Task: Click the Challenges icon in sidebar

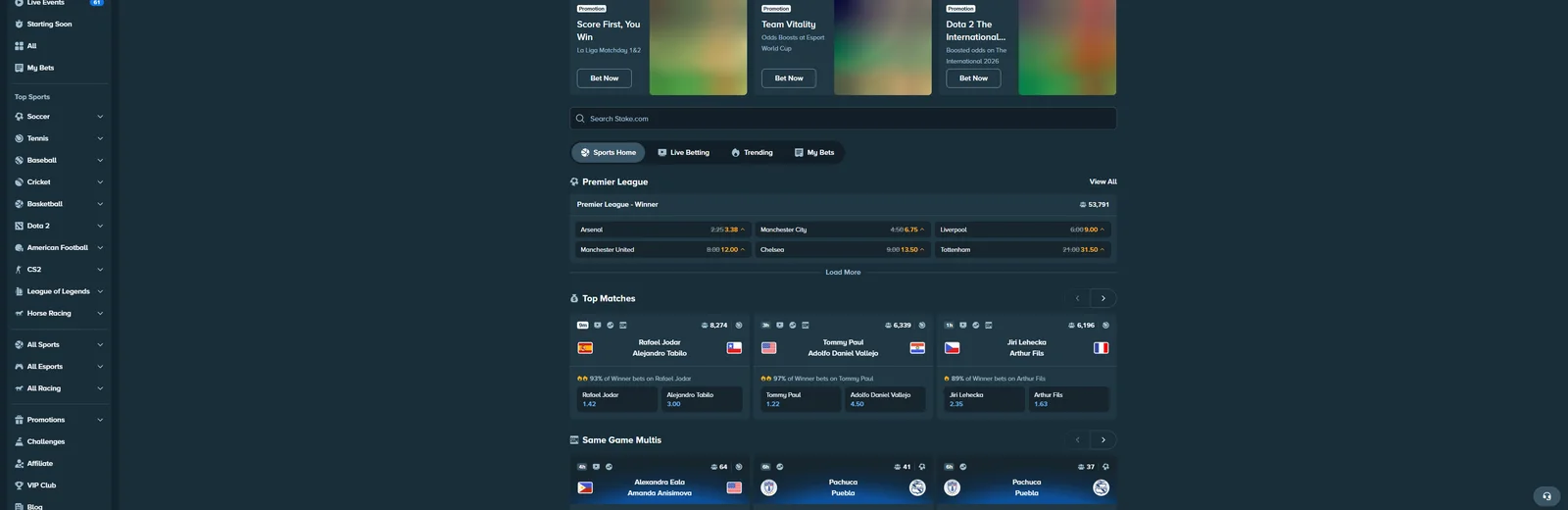Action: [19, 441]
